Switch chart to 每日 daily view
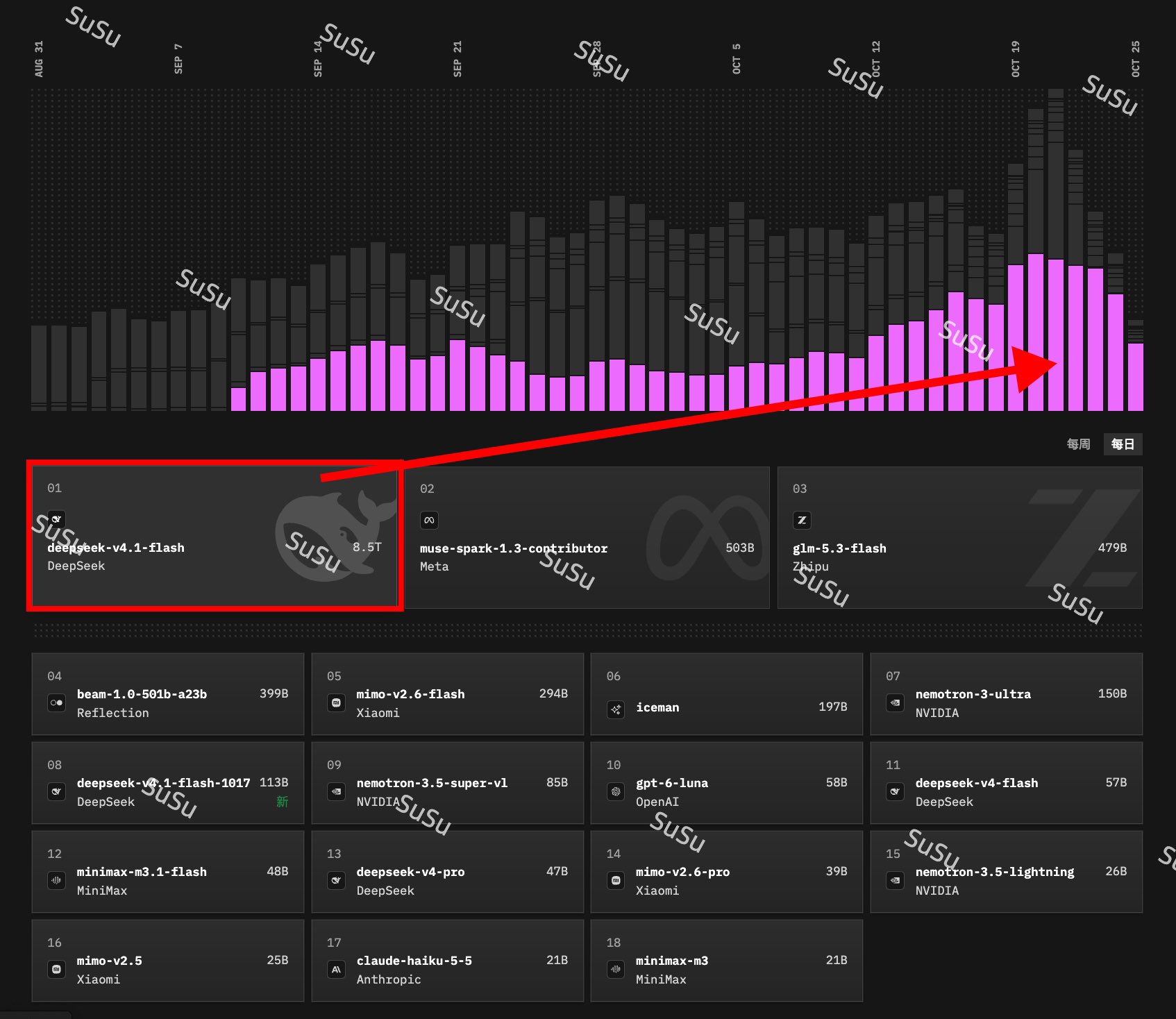 [x=1123, y=444]
